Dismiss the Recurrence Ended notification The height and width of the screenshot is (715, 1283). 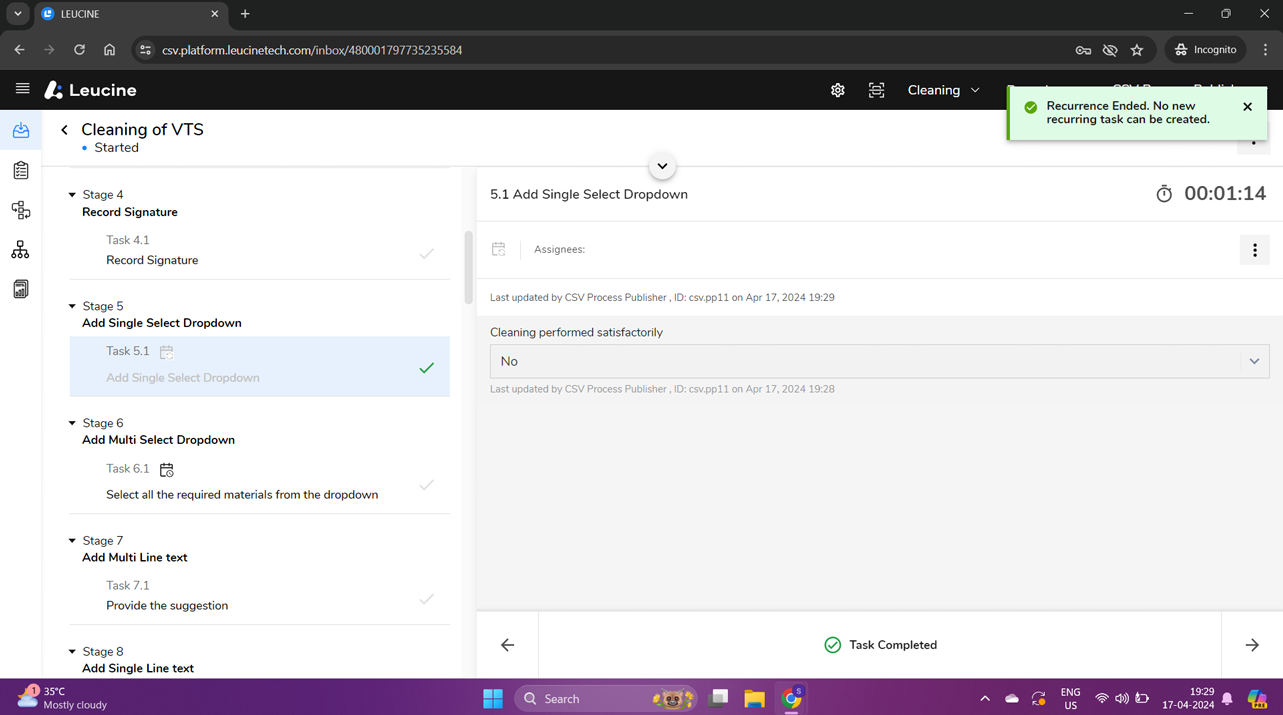pos(1247,106)
